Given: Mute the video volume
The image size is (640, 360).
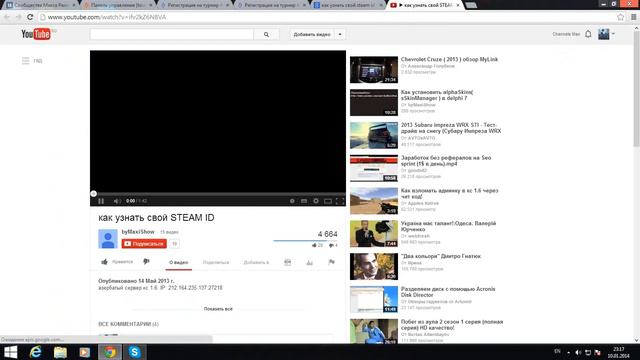Looking at the screenshot, I should [x=117, y=201].
